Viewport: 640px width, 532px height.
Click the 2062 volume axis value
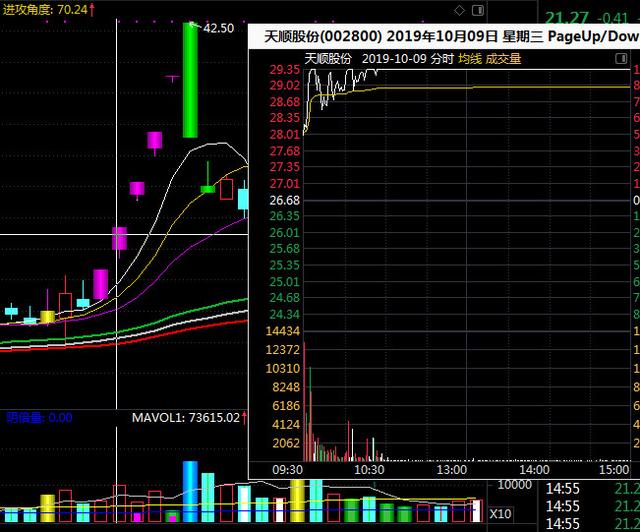286,443
